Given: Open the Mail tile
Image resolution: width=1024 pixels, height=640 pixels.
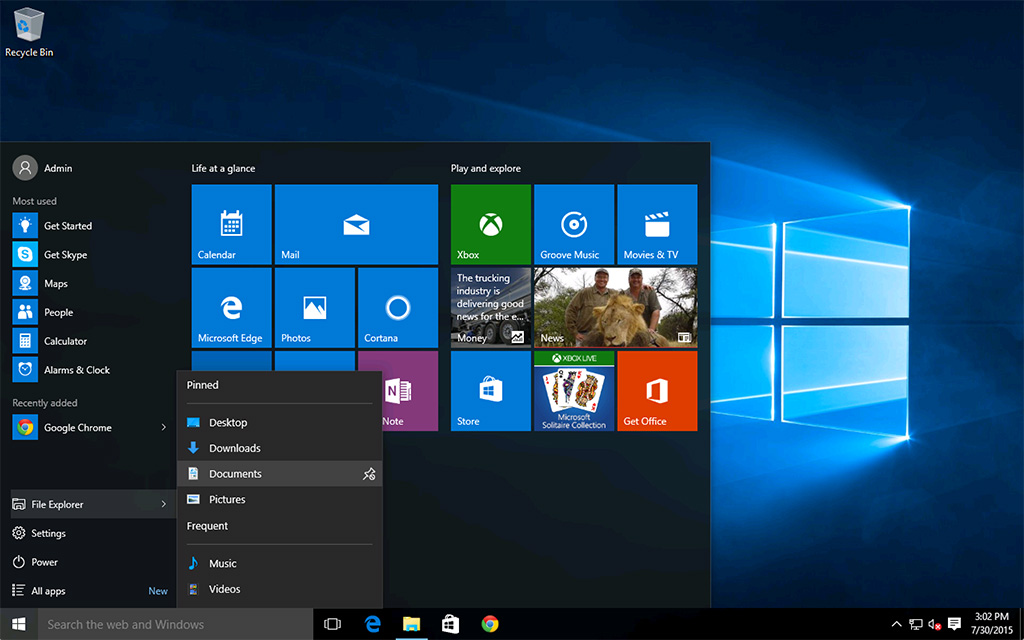Looking at the screenshot, I should (x=356, y=224).
